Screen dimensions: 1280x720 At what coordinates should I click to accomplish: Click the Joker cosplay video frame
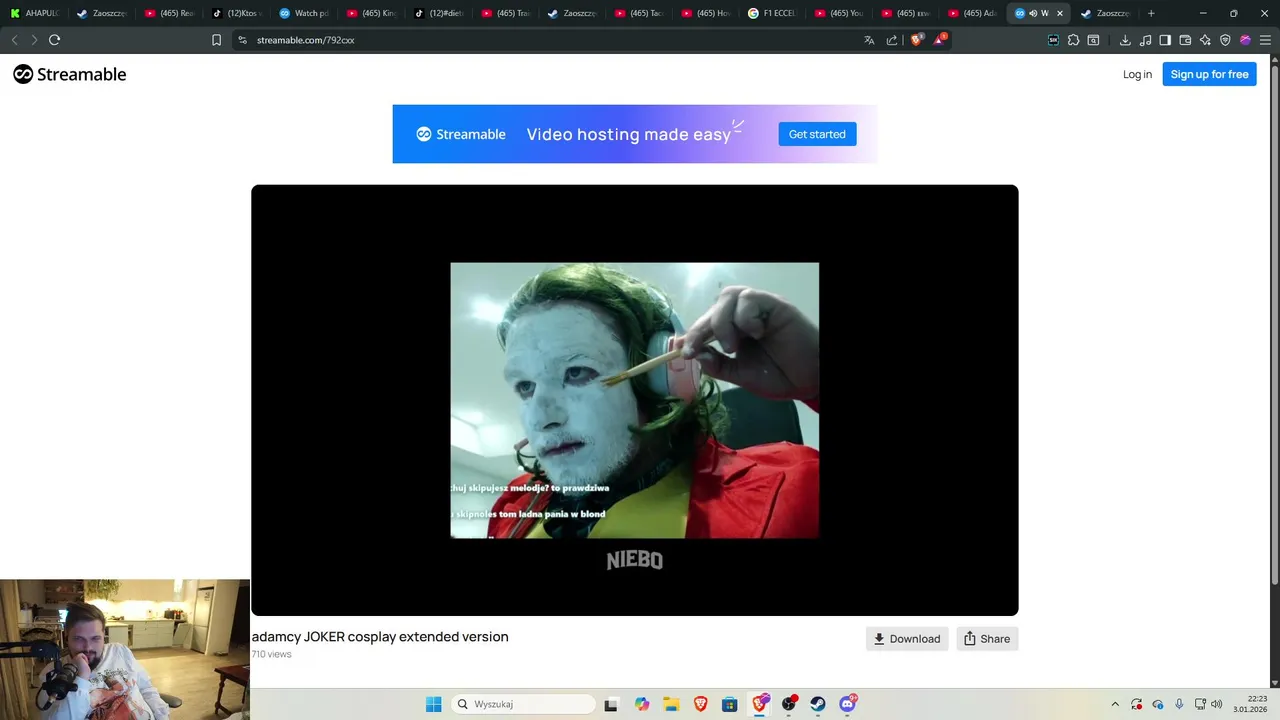click(x=634, y=400)
